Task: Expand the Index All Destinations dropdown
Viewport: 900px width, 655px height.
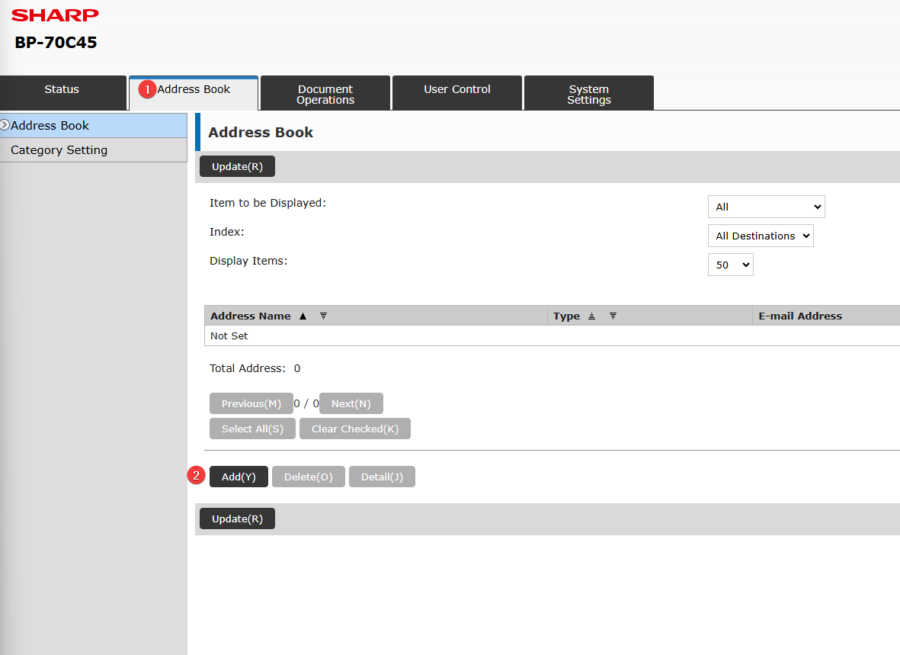Action: point(760,236)
